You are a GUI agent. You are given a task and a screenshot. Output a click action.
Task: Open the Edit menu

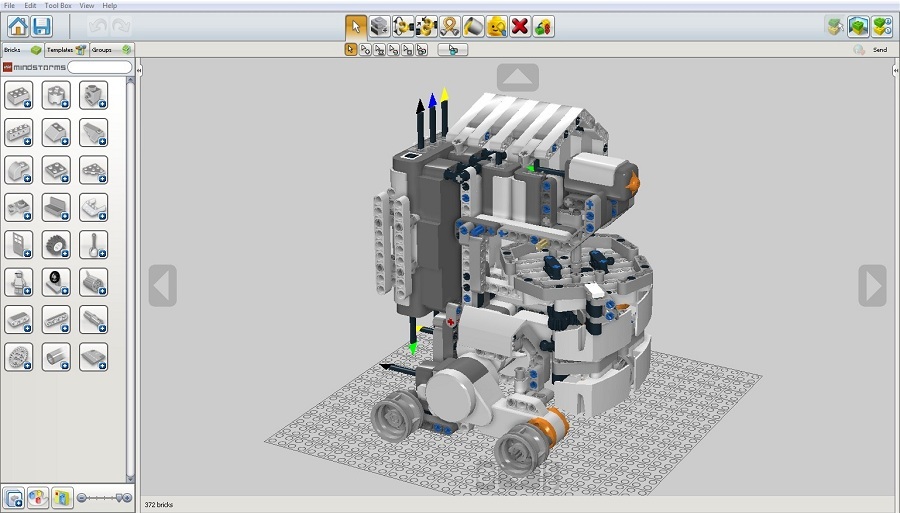tap(30, 5)
